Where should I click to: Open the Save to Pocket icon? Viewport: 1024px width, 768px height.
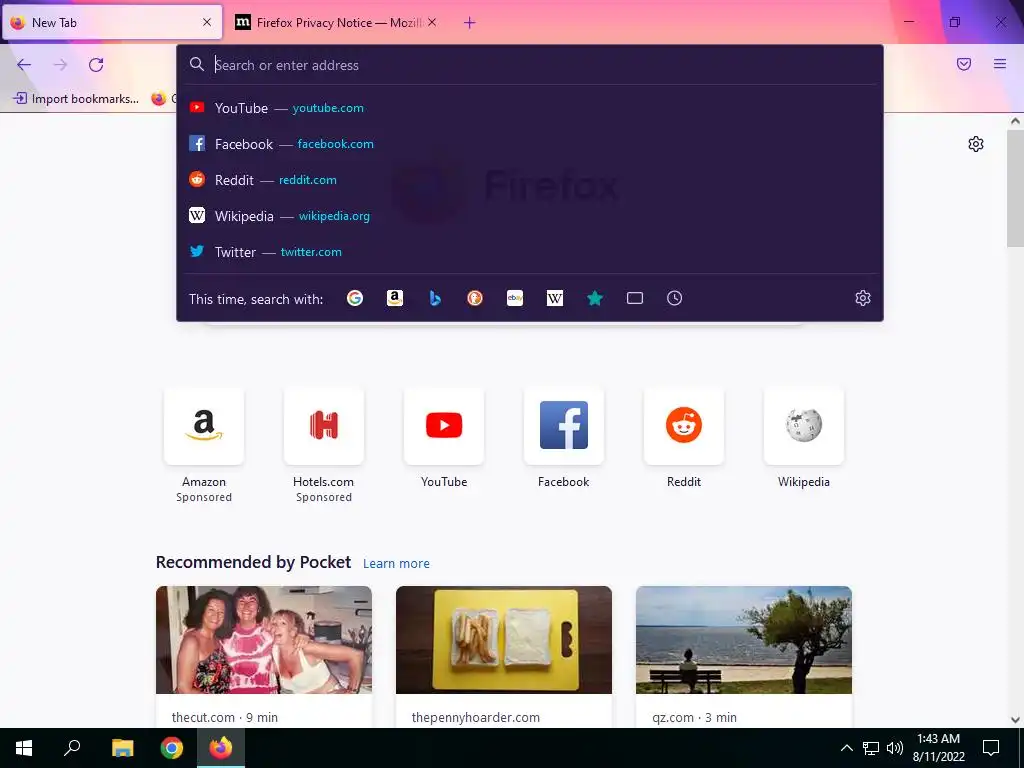coord(964,64)
